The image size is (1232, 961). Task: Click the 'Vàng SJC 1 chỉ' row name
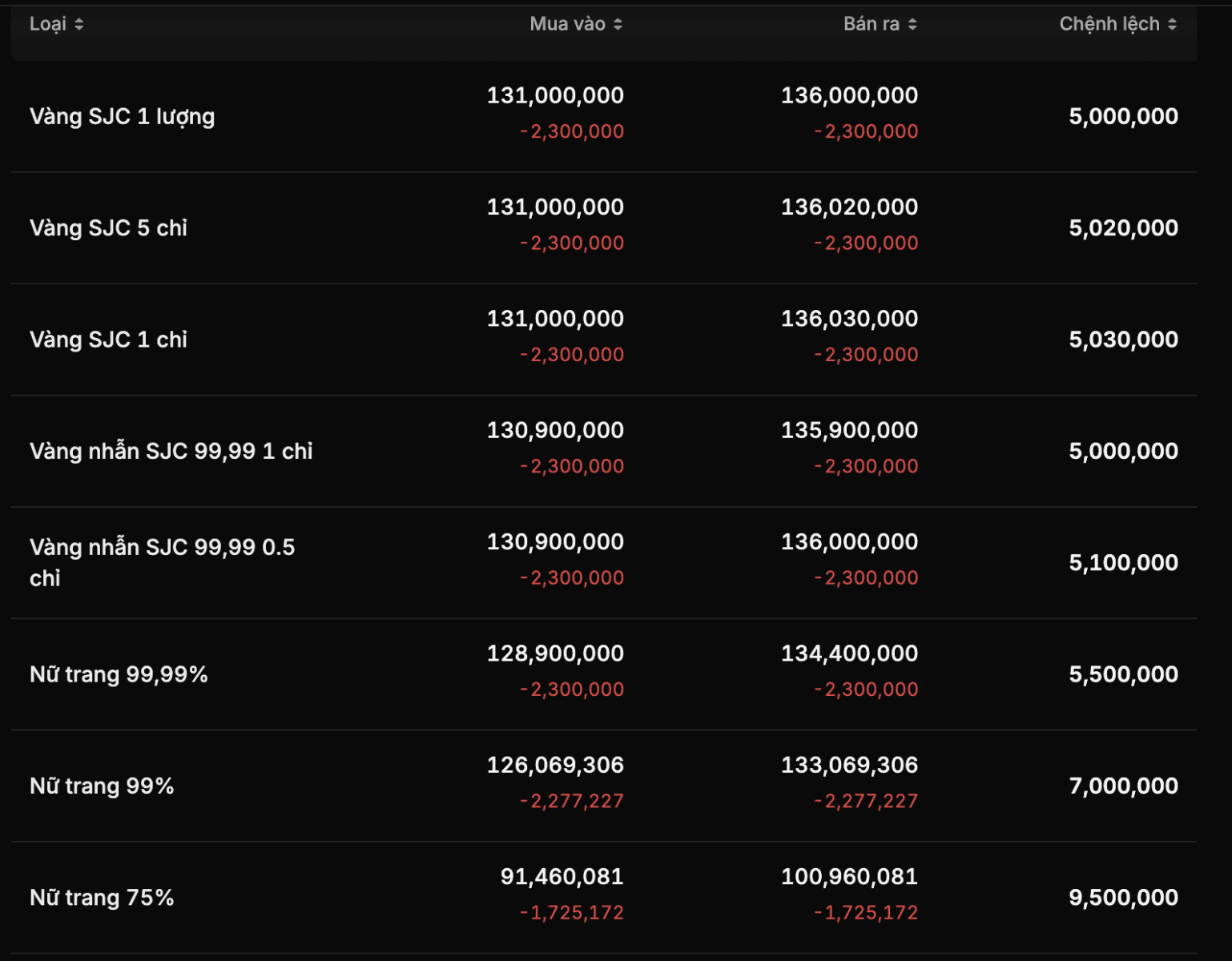(x=108, y=340)
